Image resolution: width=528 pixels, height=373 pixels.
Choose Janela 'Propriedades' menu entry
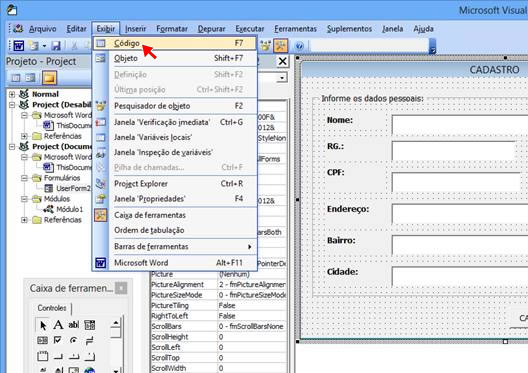pyautogui.click(x=175, y=199)
